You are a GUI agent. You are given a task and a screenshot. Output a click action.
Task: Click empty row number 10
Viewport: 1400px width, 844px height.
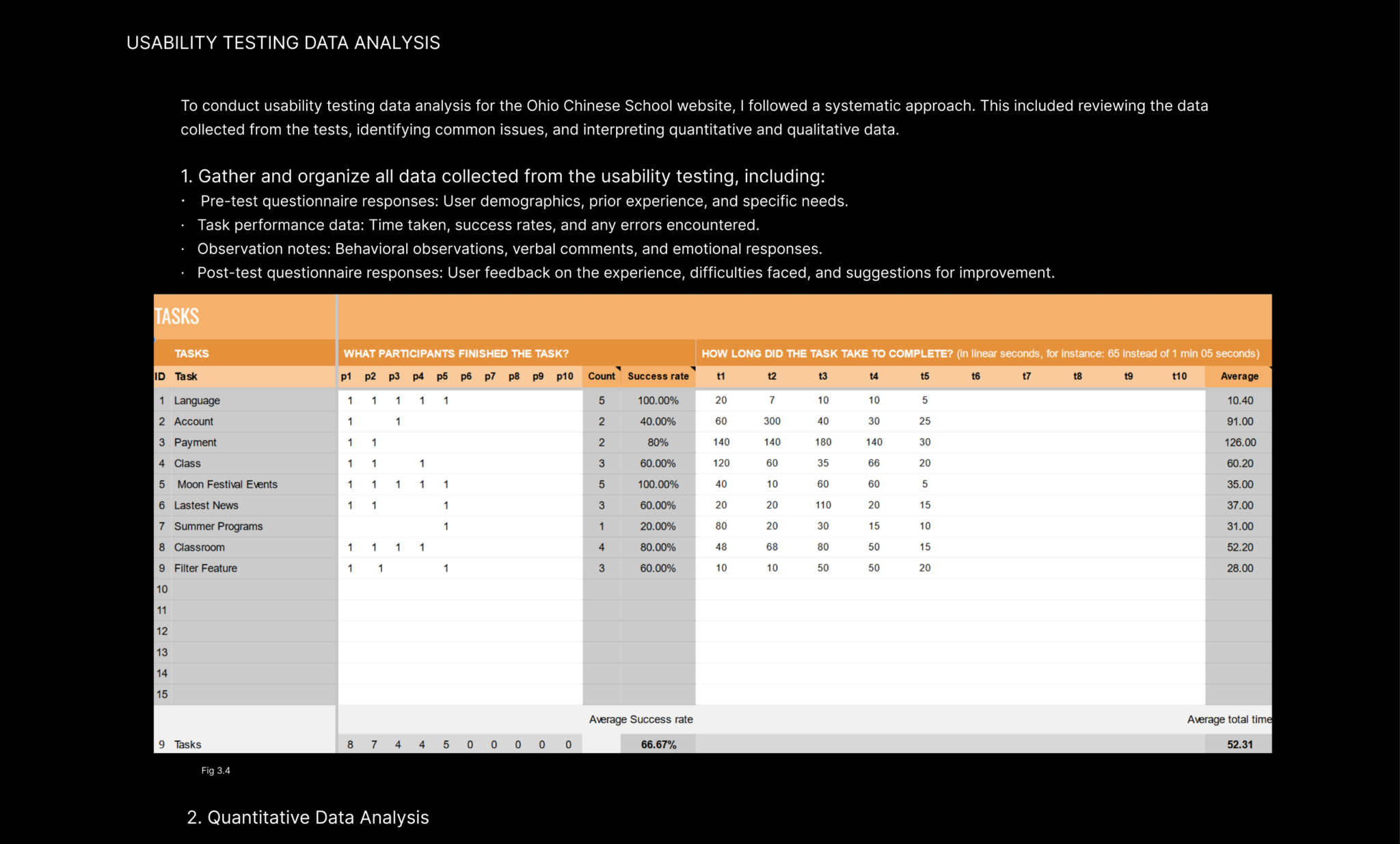[162, 589]
